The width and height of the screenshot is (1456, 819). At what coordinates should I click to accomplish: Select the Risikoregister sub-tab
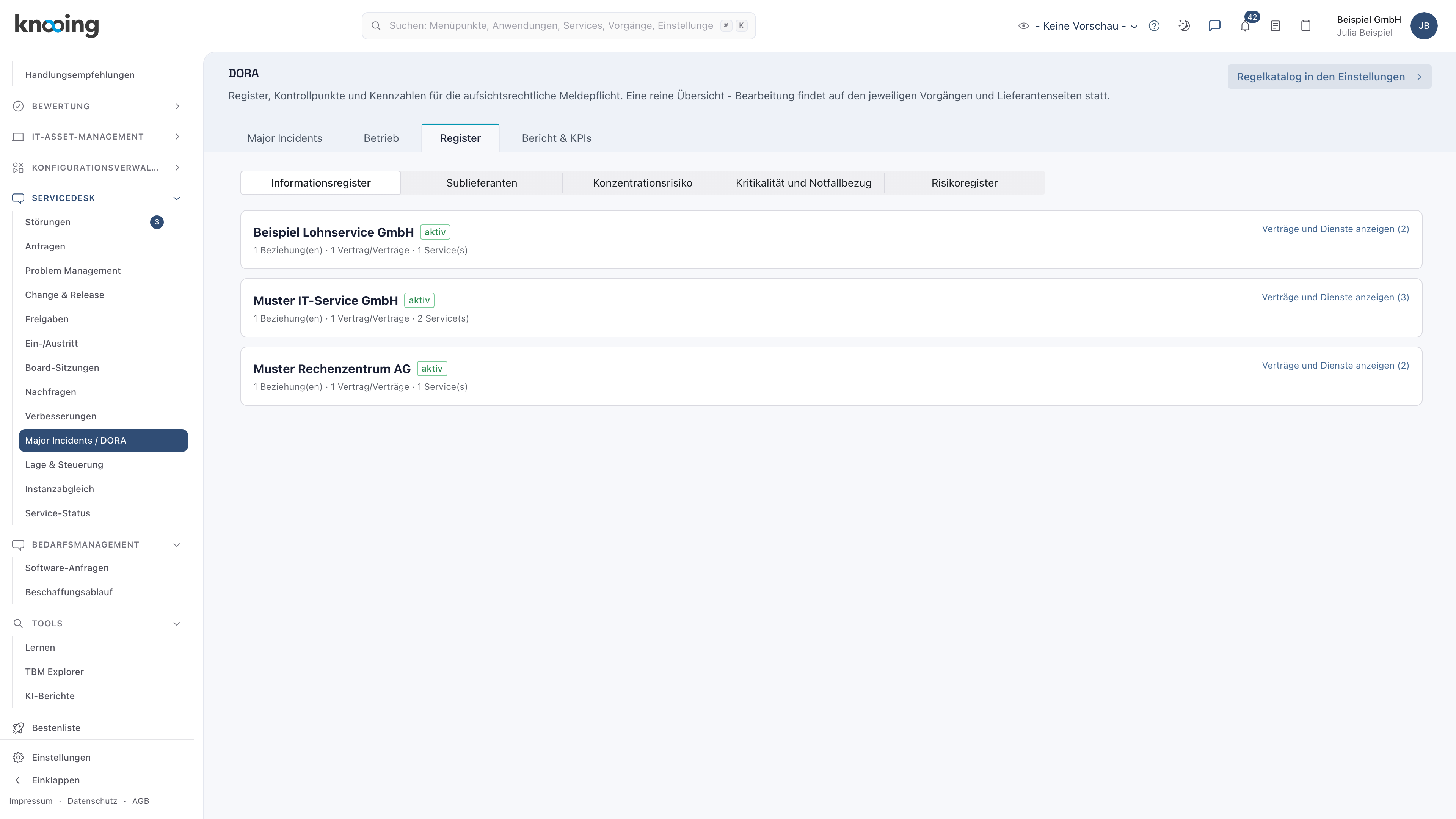pos(964,183)
